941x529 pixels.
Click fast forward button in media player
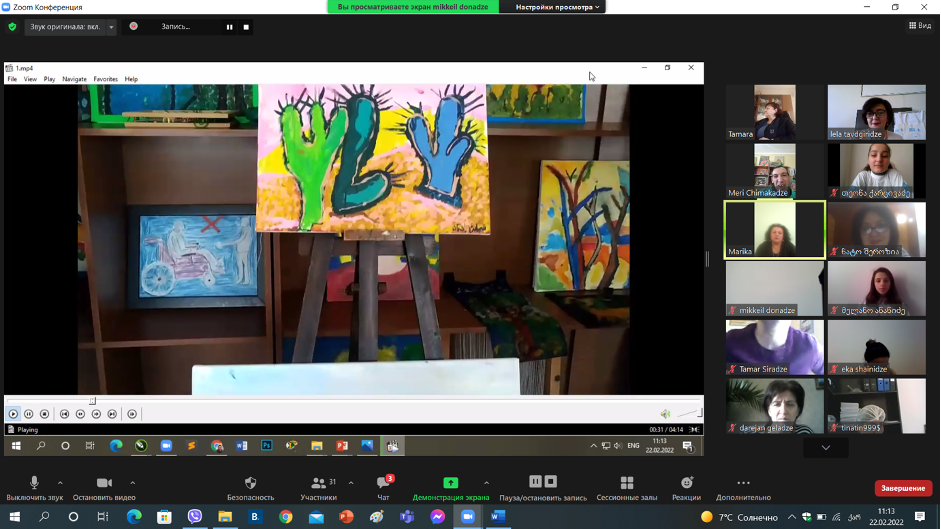pos(96,414)
